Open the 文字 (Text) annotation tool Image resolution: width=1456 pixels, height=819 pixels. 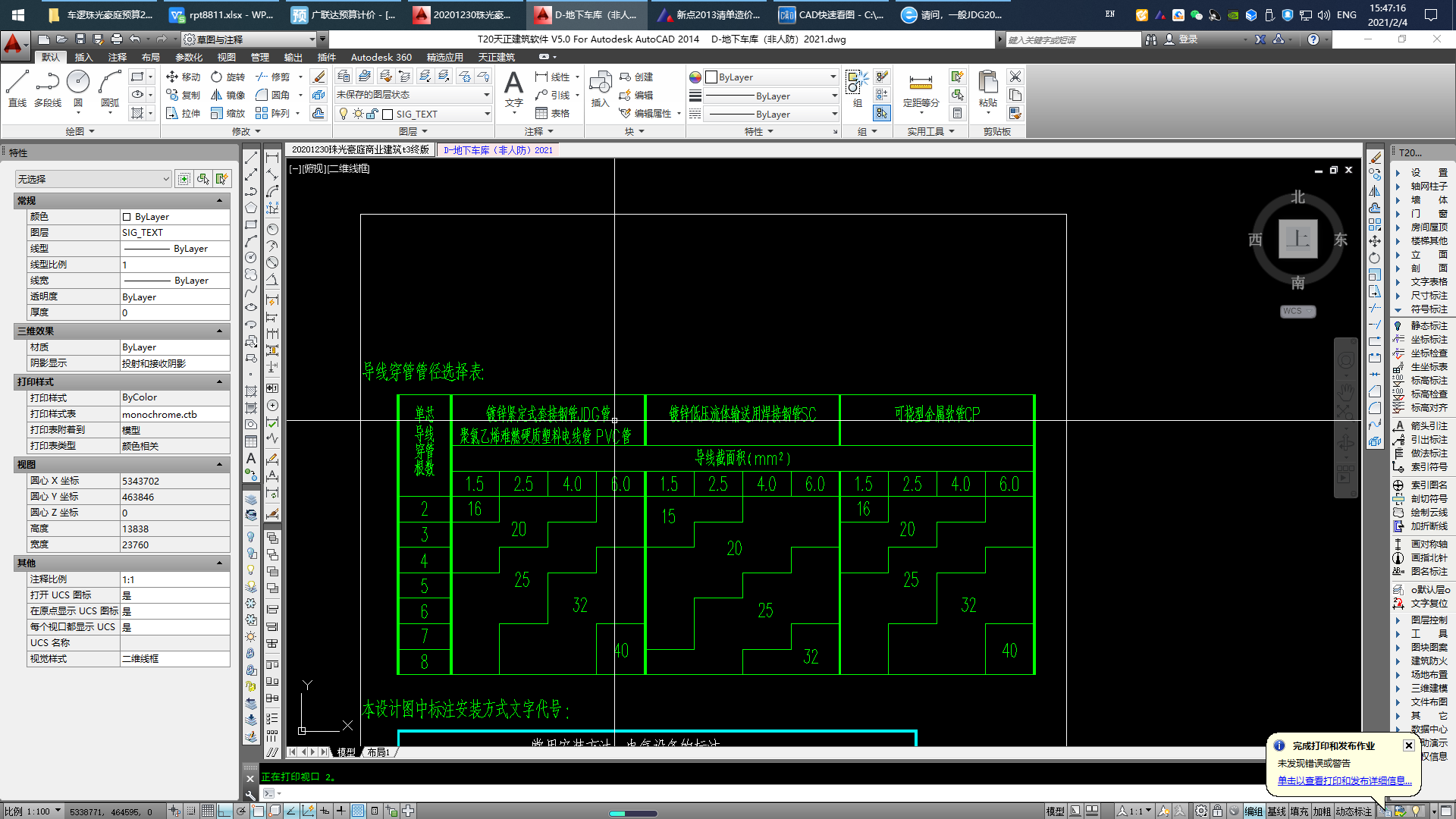[513, 88]
